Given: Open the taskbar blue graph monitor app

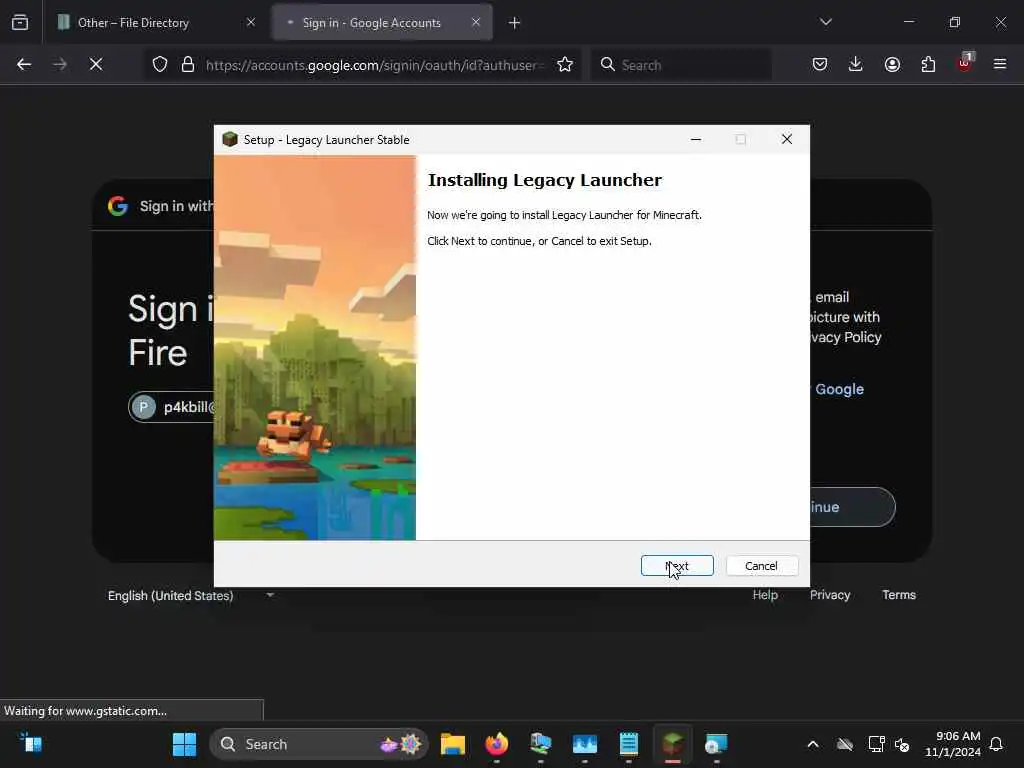Looking at the screenshot, I should [584, 744].
